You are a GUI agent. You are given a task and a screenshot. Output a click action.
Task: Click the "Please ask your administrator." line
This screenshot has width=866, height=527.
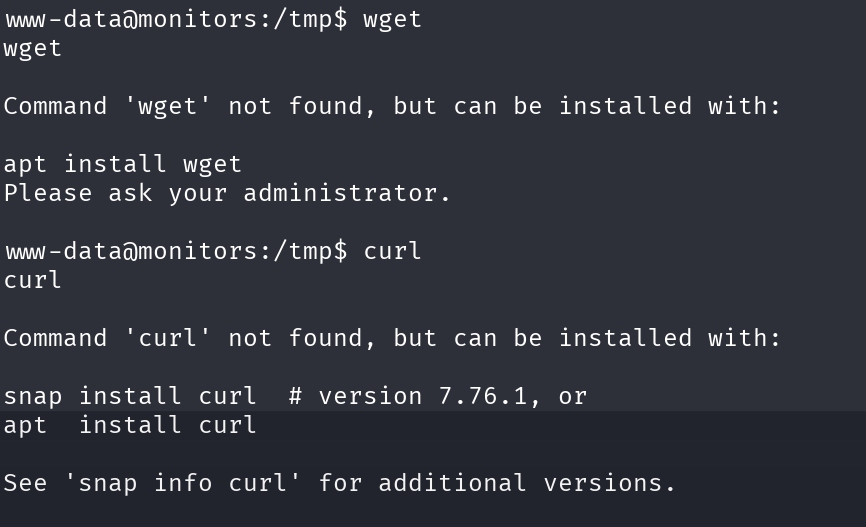click(227, 193)
